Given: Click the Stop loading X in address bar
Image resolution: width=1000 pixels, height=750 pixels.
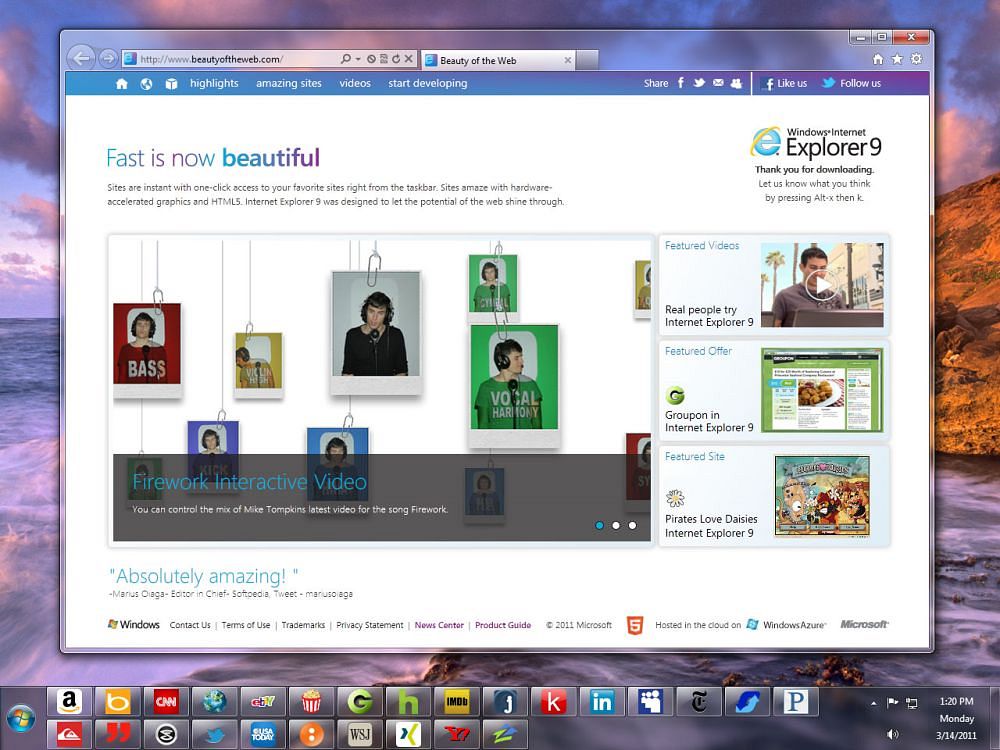Looking at the screenshot, I should point(409,59).
